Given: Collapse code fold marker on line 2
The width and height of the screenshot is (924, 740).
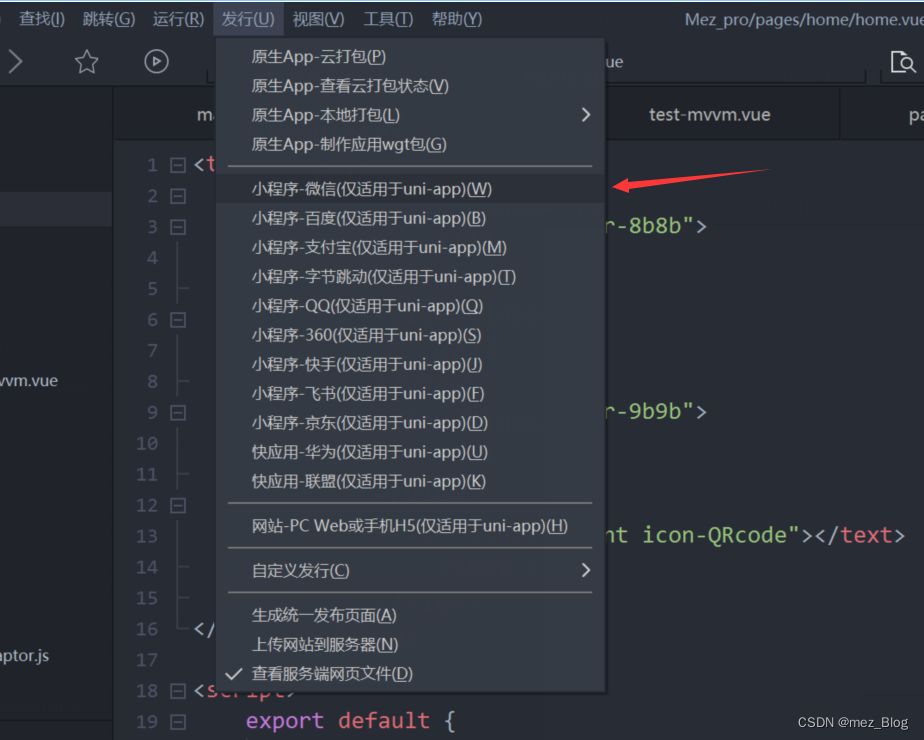Looking at the screenshot, I should coord(178,196).
